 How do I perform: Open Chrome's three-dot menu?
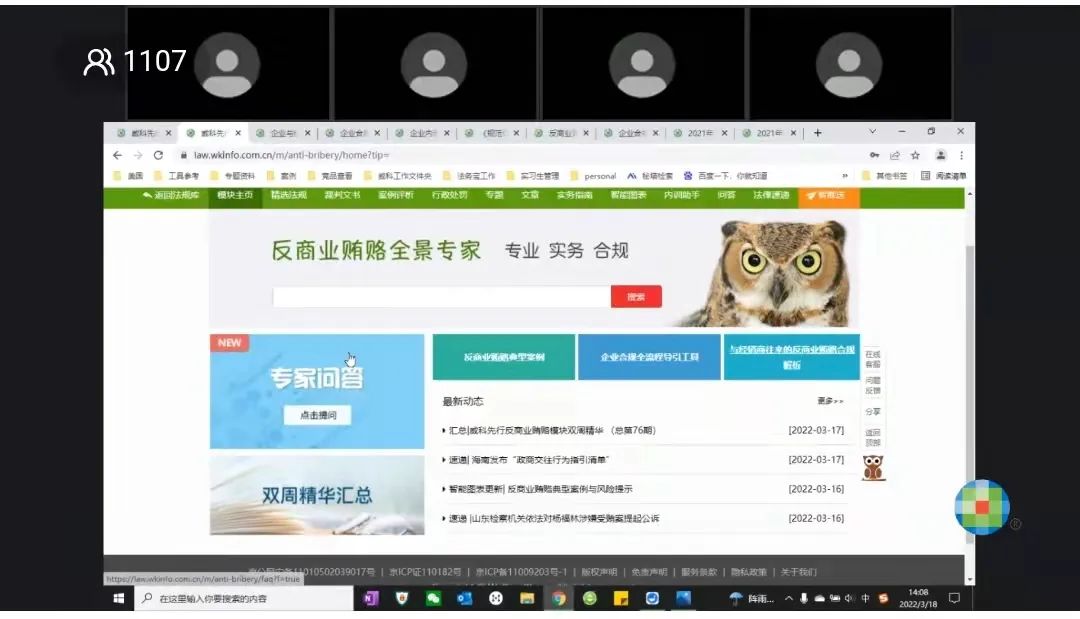(x=962, y=155)
